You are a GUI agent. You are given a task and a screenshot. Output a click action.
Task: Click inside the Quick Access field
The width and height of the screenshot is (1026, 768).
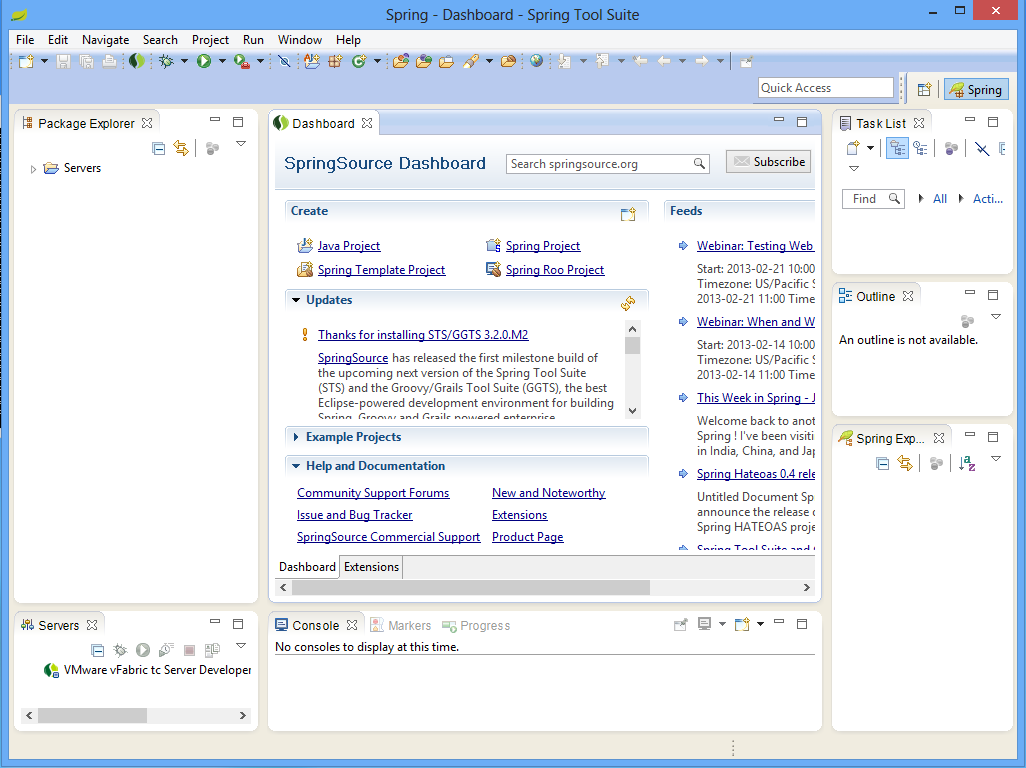(x=825, y=87)
